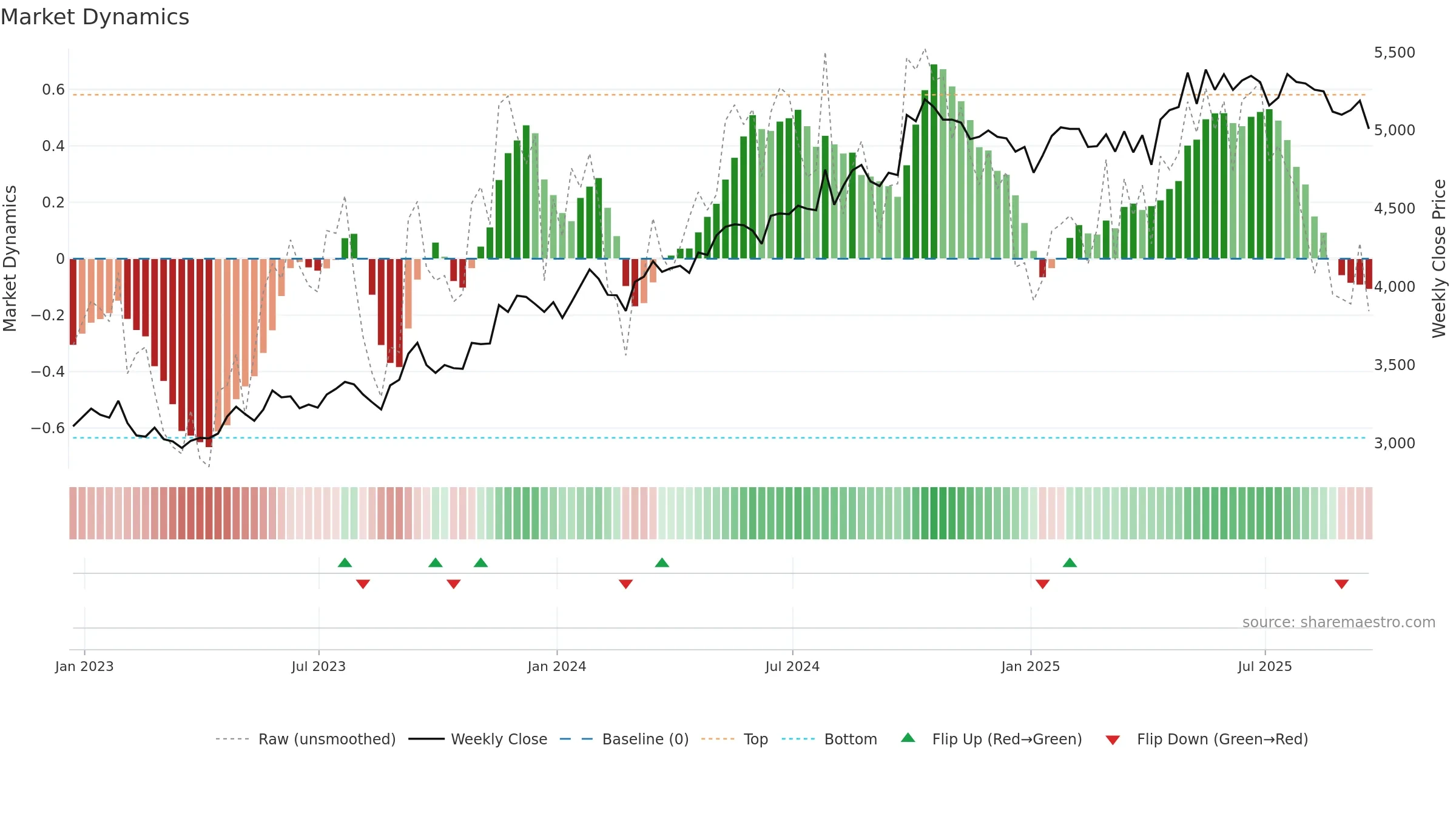Select the red flip-down triangle at Jan 2025

pyautogui.click(x=1042, y=584)
